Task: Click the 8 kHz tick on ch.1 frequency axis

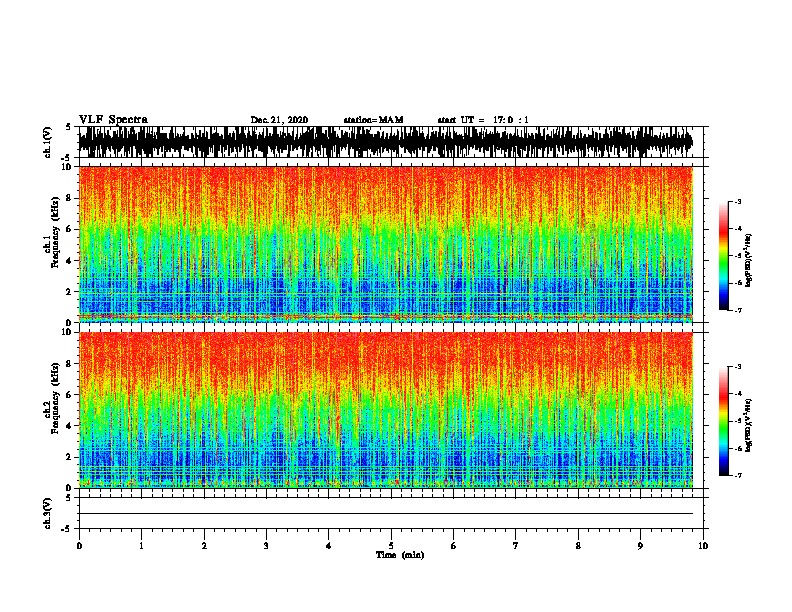Action: (70, 198)
